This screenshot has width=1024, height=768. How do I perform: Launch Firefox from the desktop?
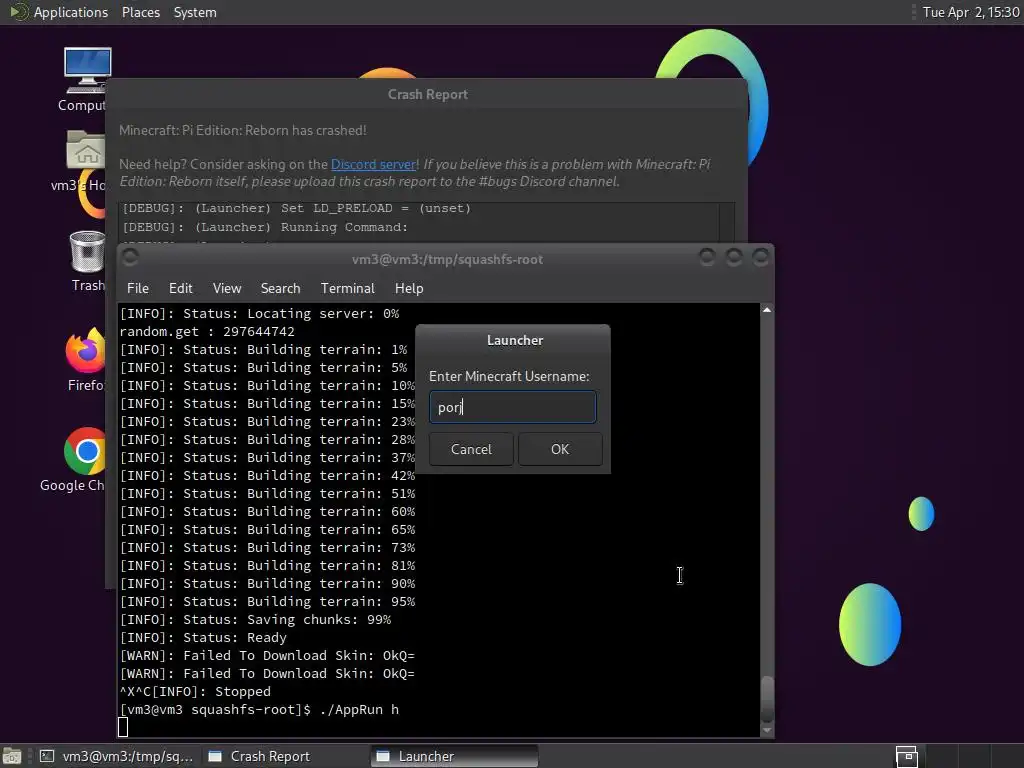(85, 350)
